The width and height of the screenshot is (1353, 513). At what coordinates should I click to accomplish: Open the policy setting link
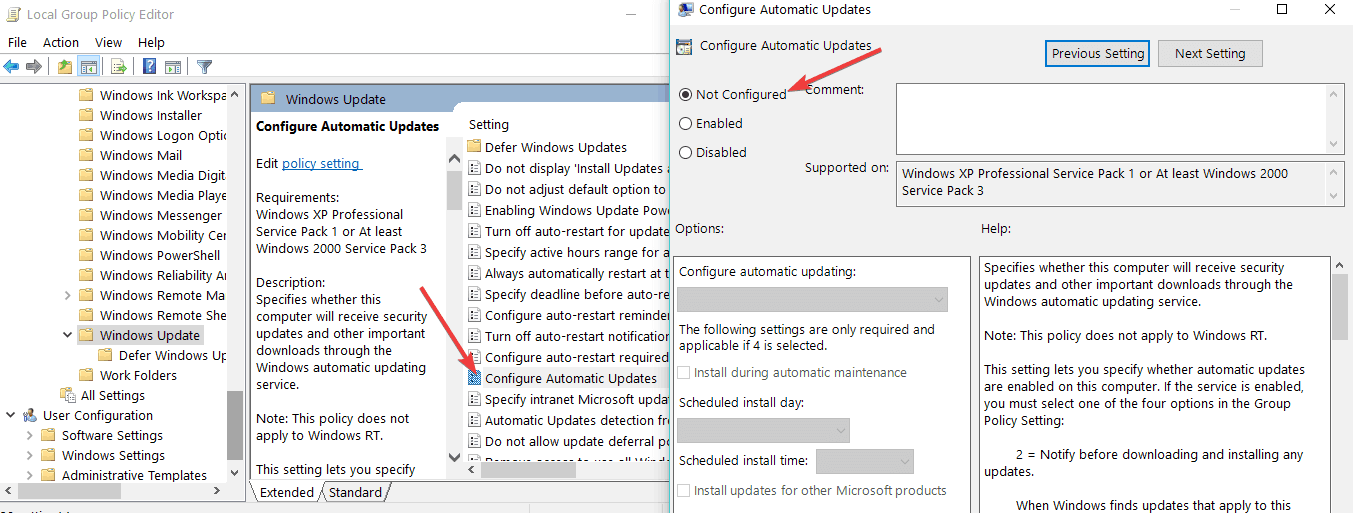[x=321, y=163]
